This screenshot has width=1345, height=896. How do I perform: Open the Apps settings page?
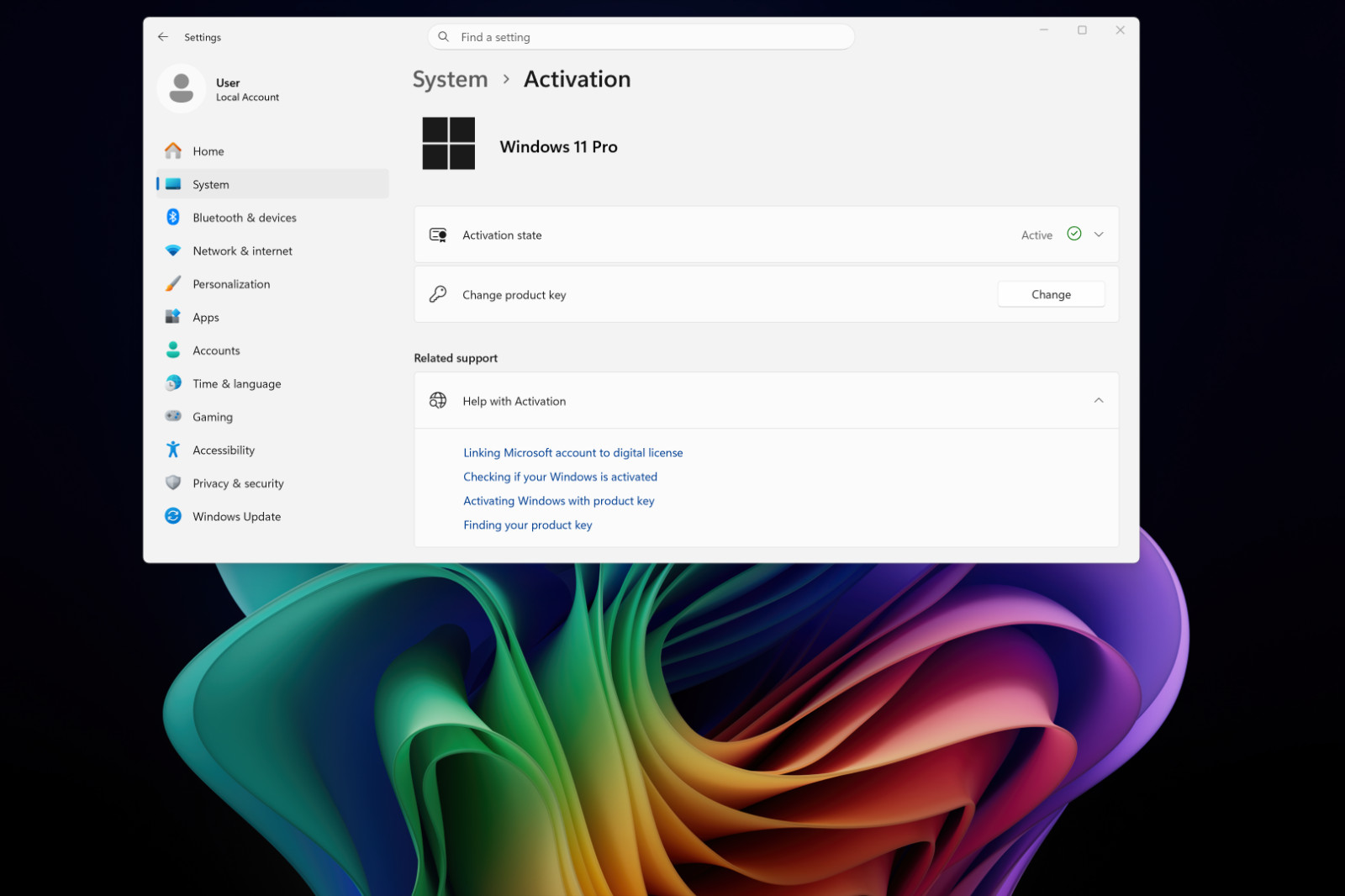pos(272,317)
